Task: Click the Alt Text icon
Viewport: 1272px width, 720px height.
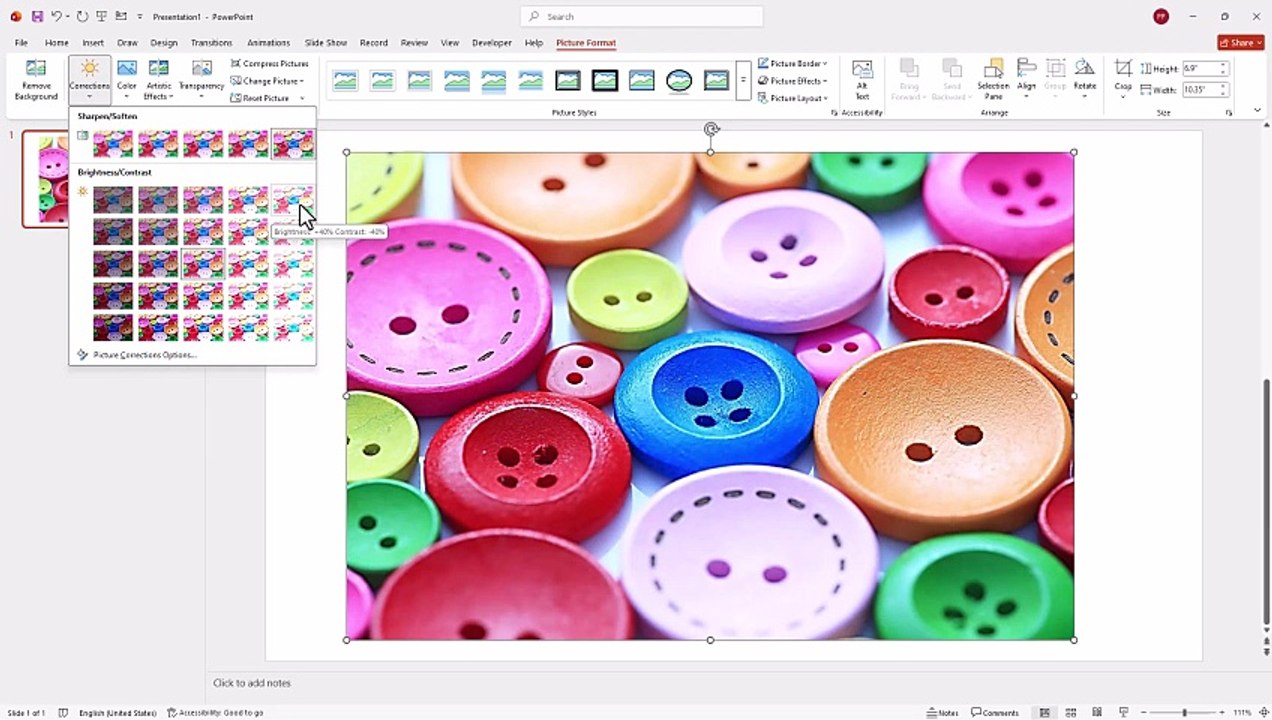Action: point(862,79)
